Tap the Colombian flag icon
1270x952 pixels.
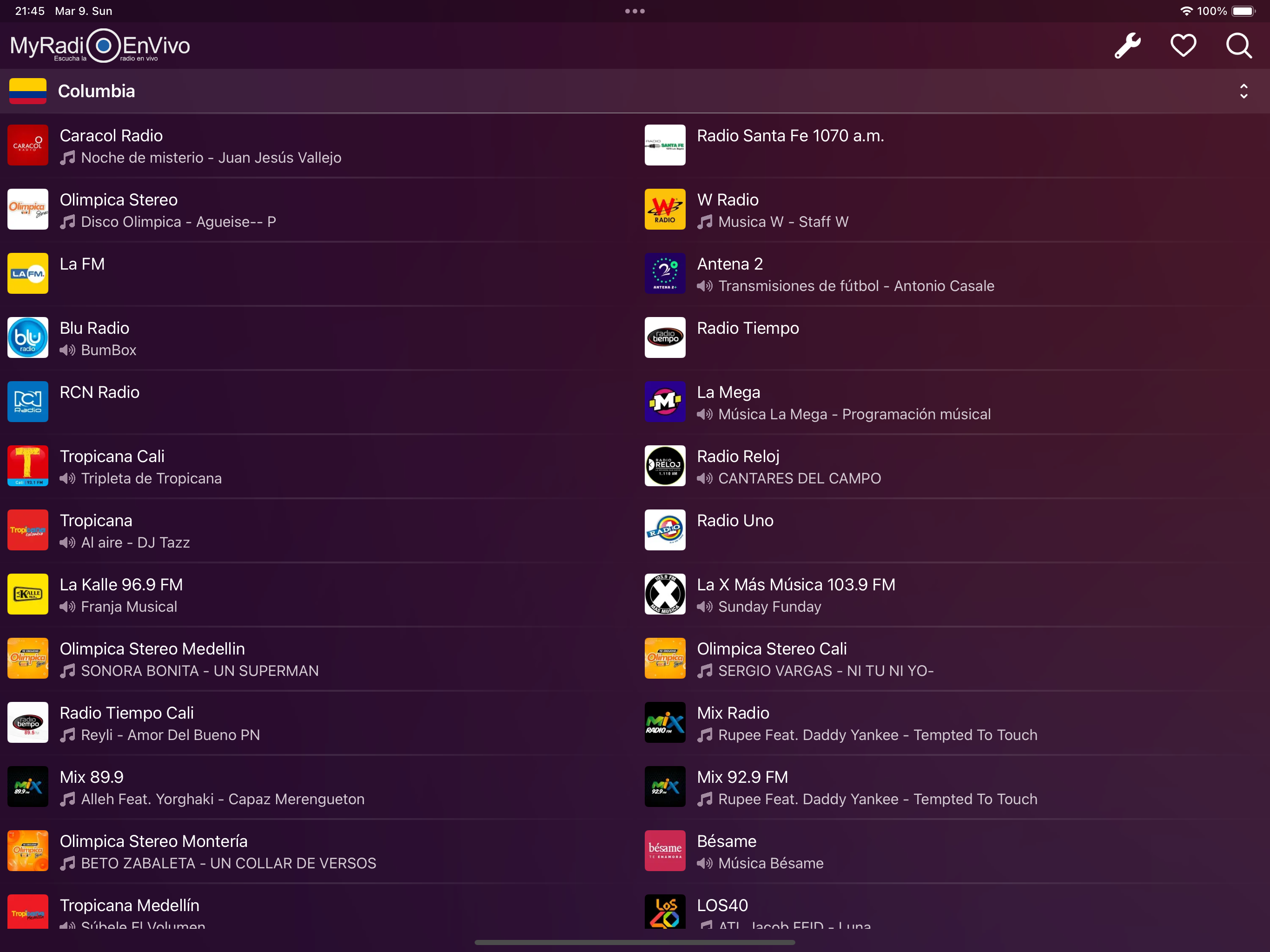coord(27,91)
